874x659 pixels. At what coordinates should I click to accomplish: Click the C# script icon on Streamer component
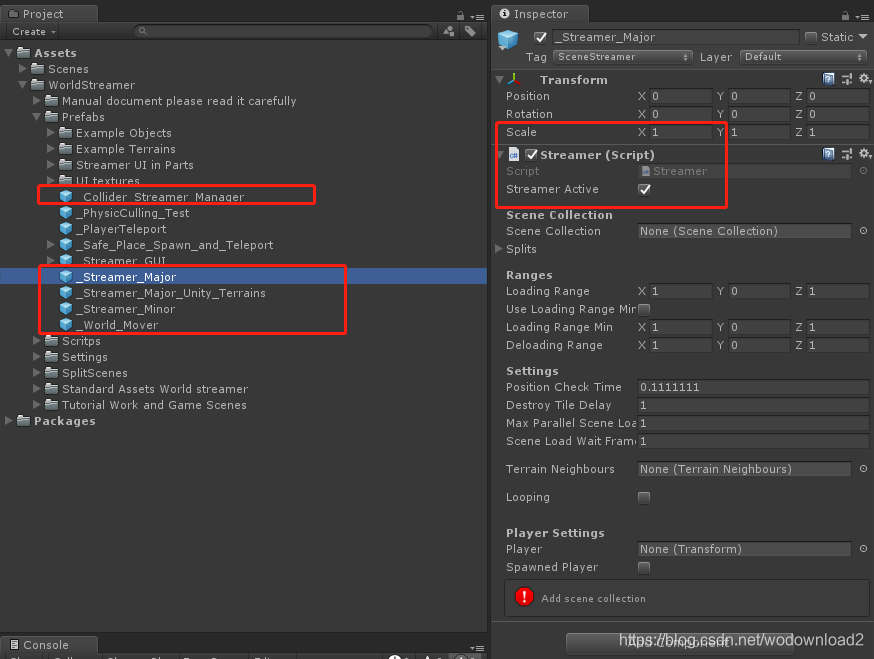tap(514, 154)
